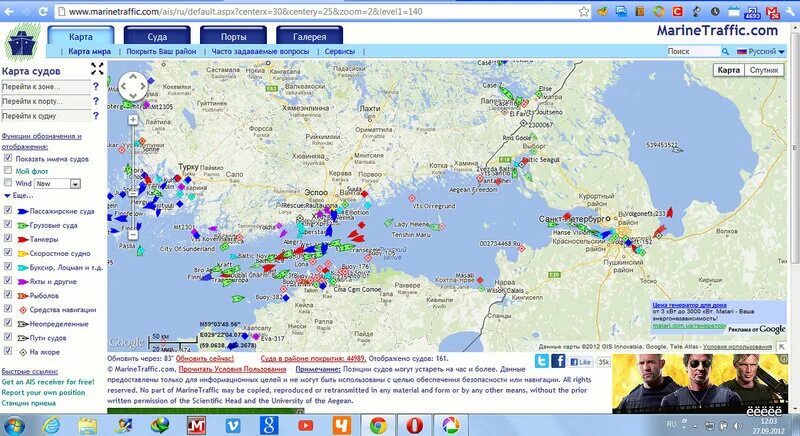Click the Gmail extension icon
The height and width of the screenshot is (436, 800).
point(772,11)
